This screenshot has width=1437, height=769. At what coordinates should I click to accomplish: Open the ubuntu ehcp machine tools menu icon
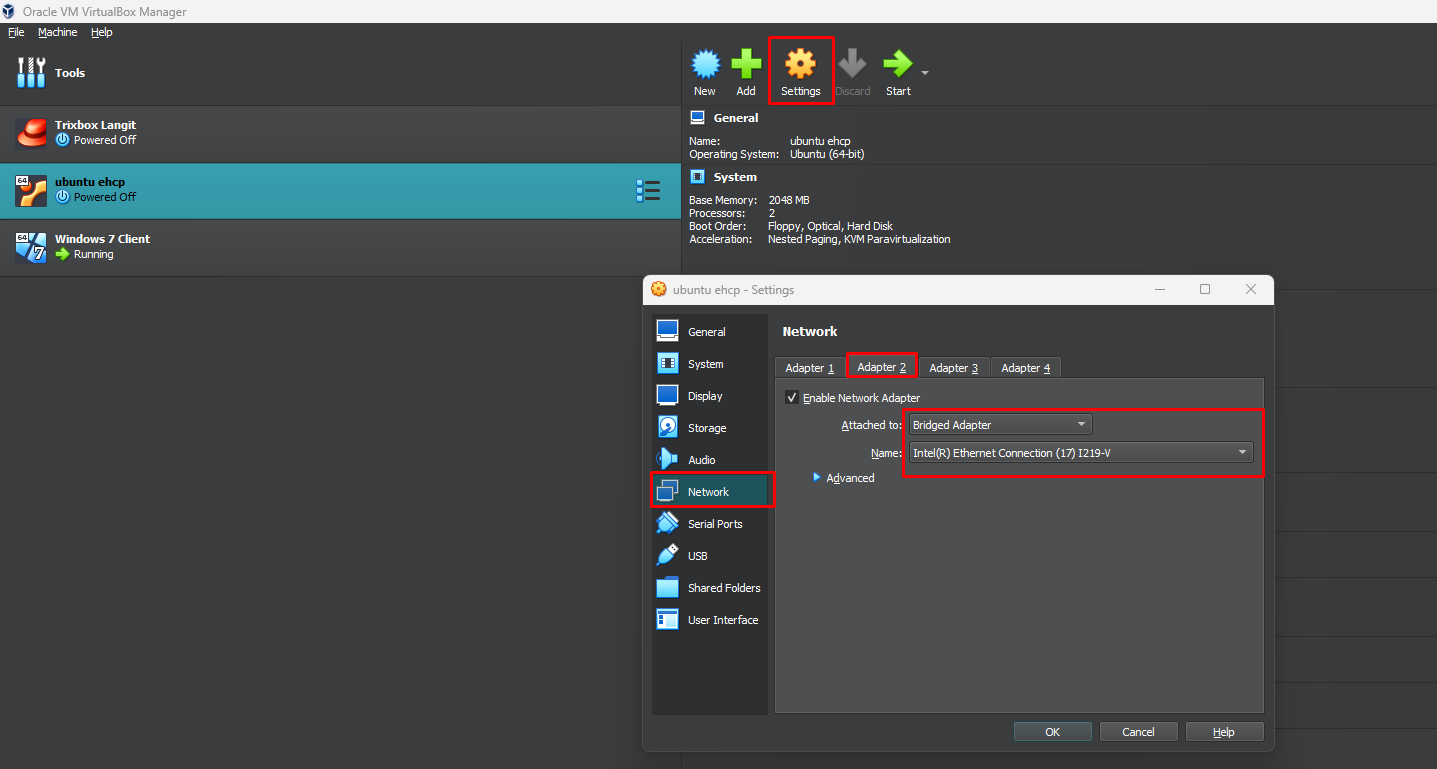tap(648, 191)
